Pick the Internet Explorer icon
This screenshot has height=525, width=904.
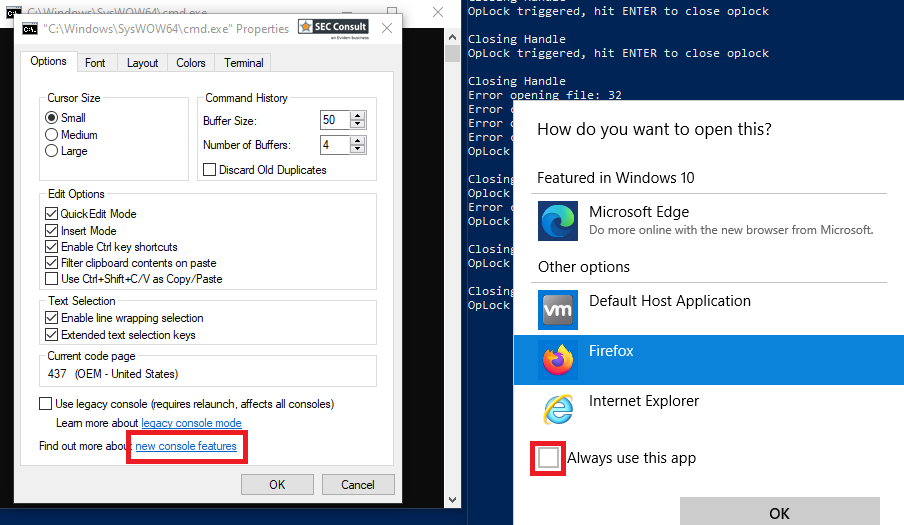pyautogui.click(x=557, y=410)
